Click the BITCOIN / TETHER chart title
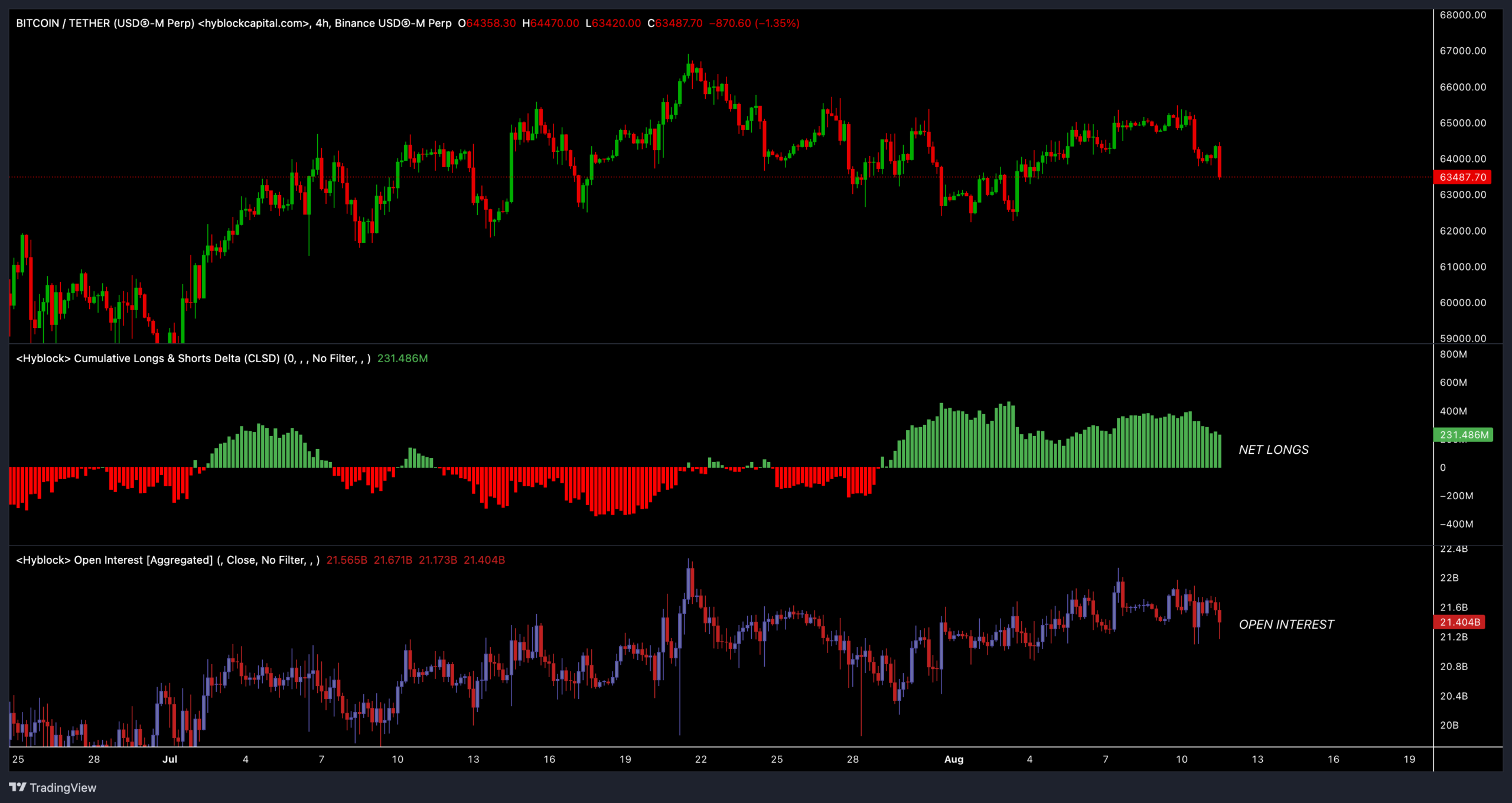Image resolution: width=1512 pixels, height=803 pixels. [x=233, y=23]
